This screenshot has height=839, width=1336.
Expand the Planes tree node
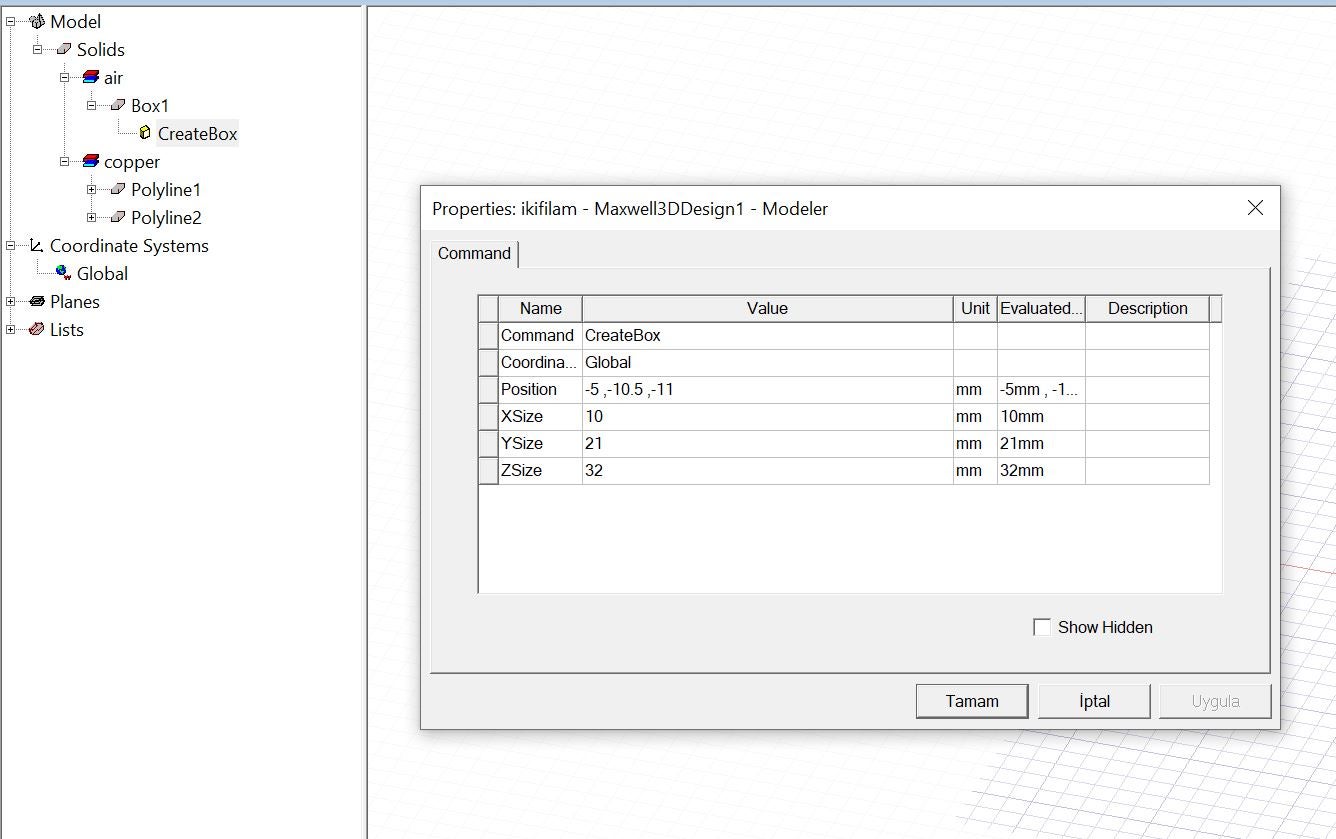pos(11,301)
